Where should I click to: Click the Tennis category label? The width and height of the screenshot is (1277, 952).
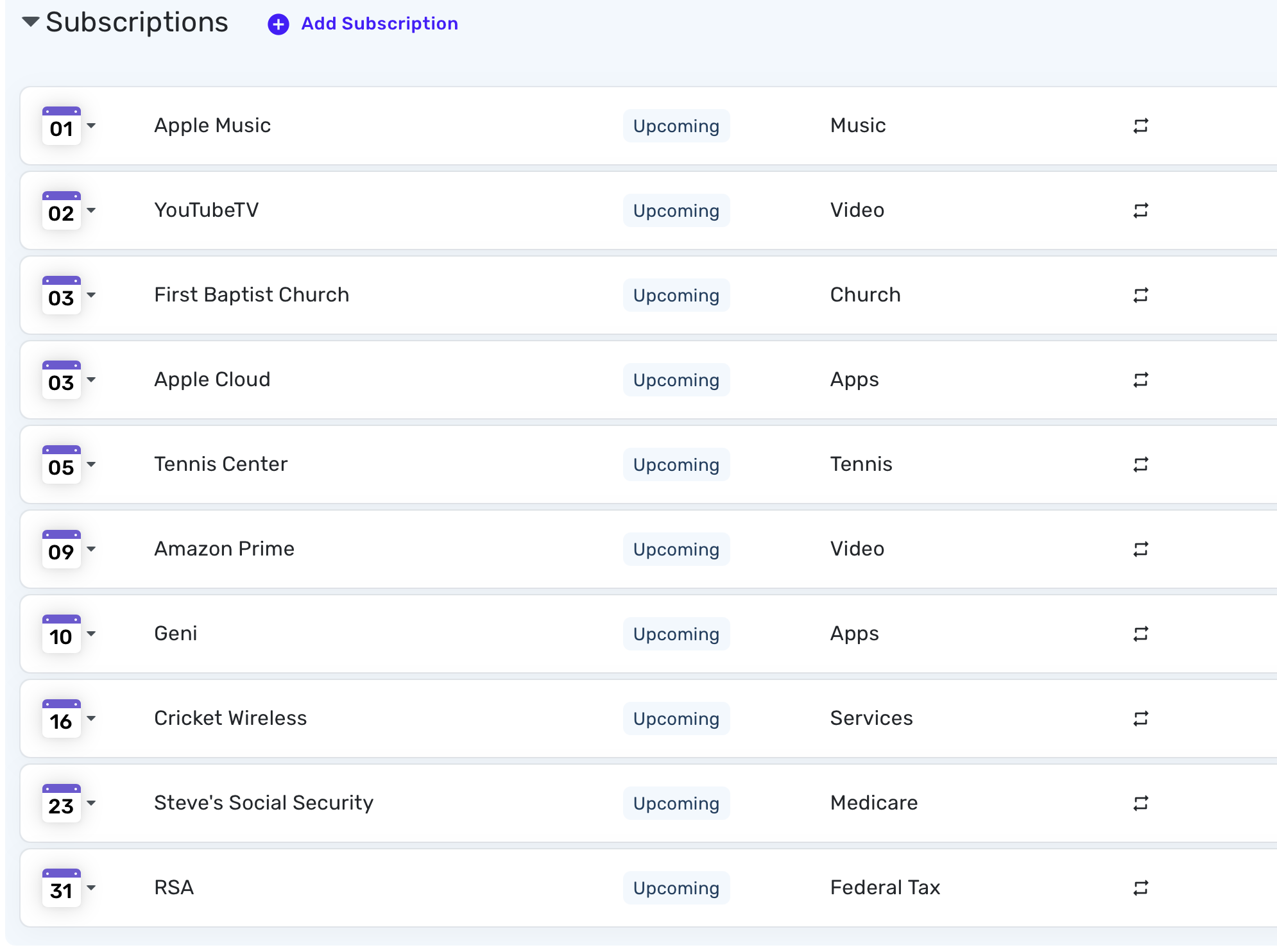coord(861,464)
